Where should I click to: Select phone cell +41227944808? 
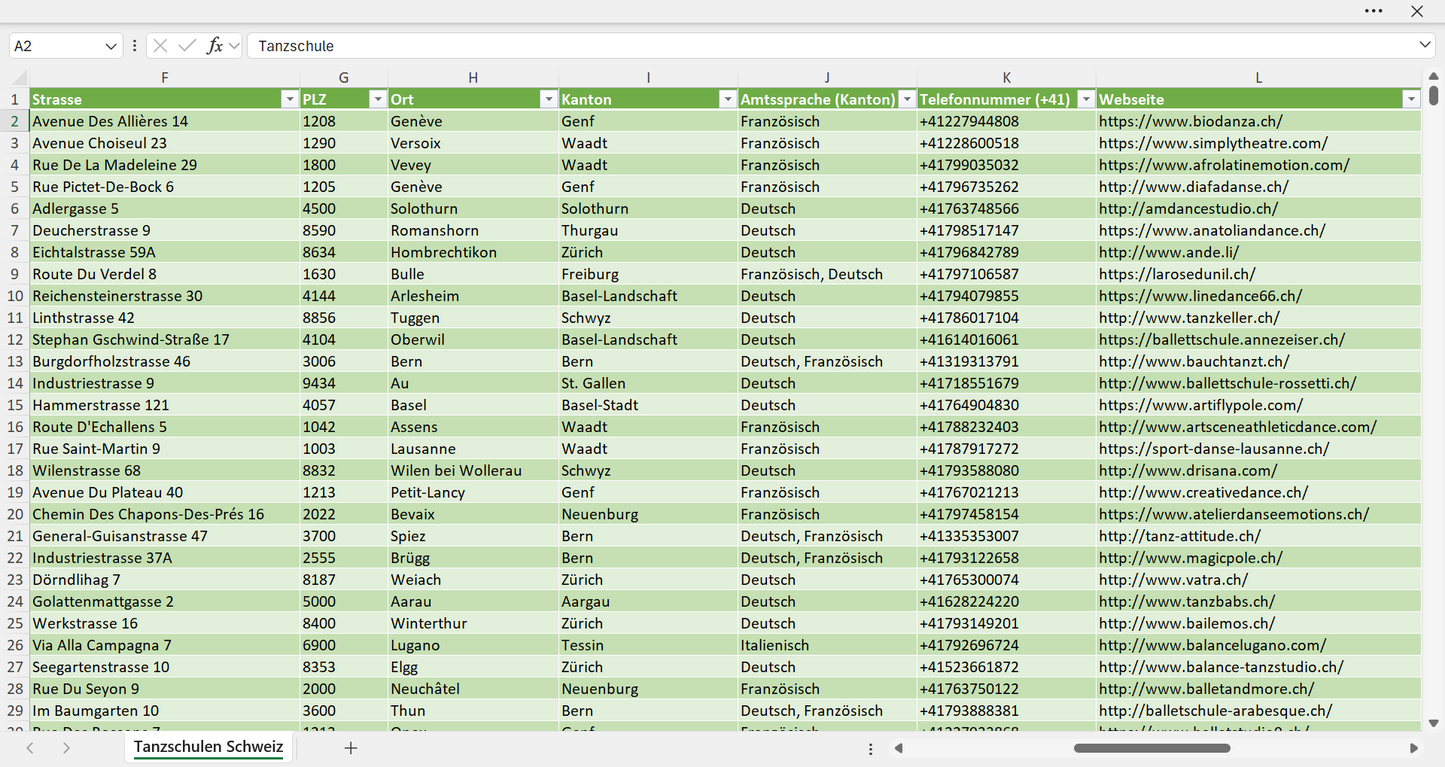pyautogui.click(x=1006, y=121)
